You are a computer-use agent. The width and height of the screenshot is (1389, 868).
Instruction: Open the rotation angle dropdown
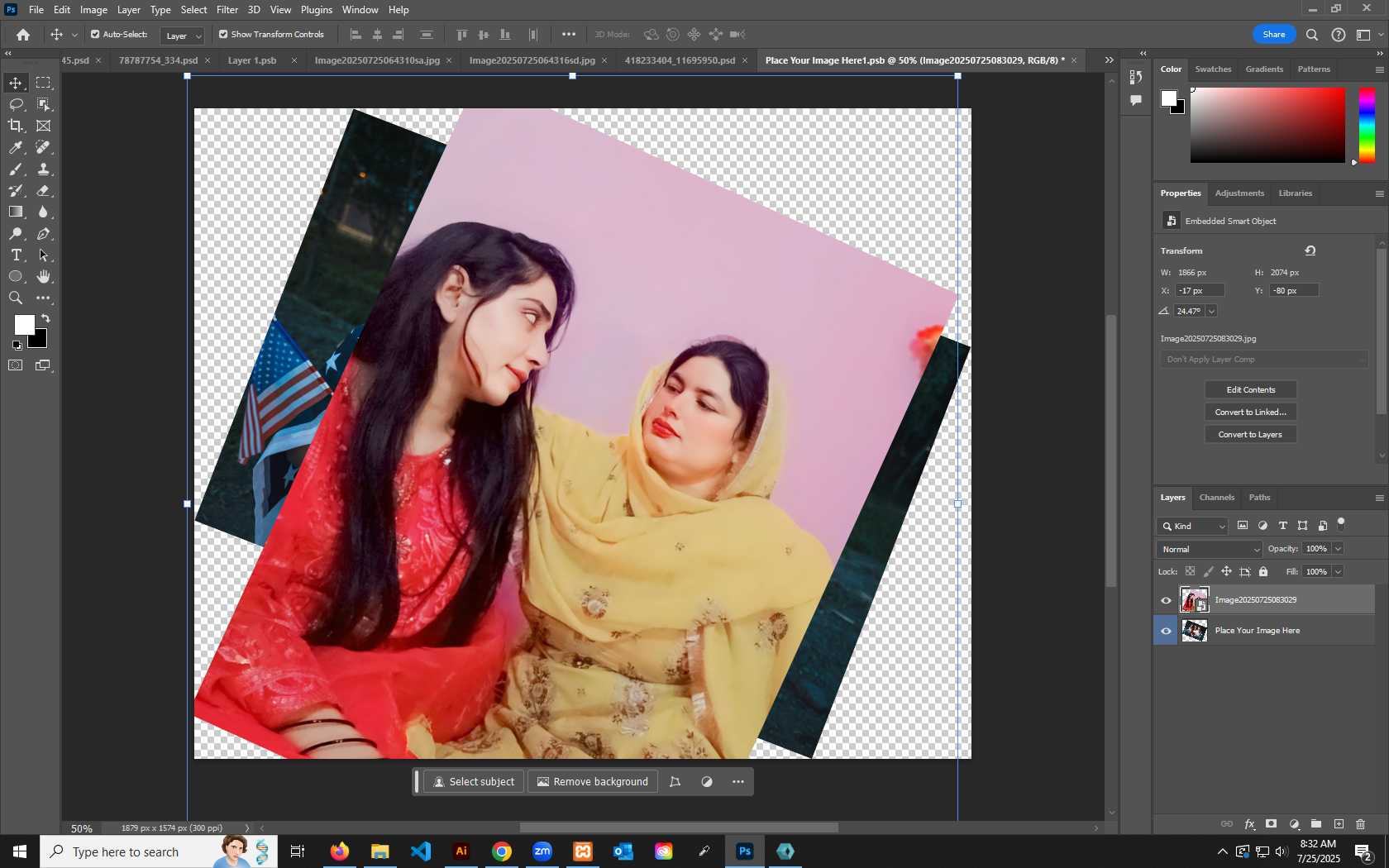click(x=1211, y=311)
